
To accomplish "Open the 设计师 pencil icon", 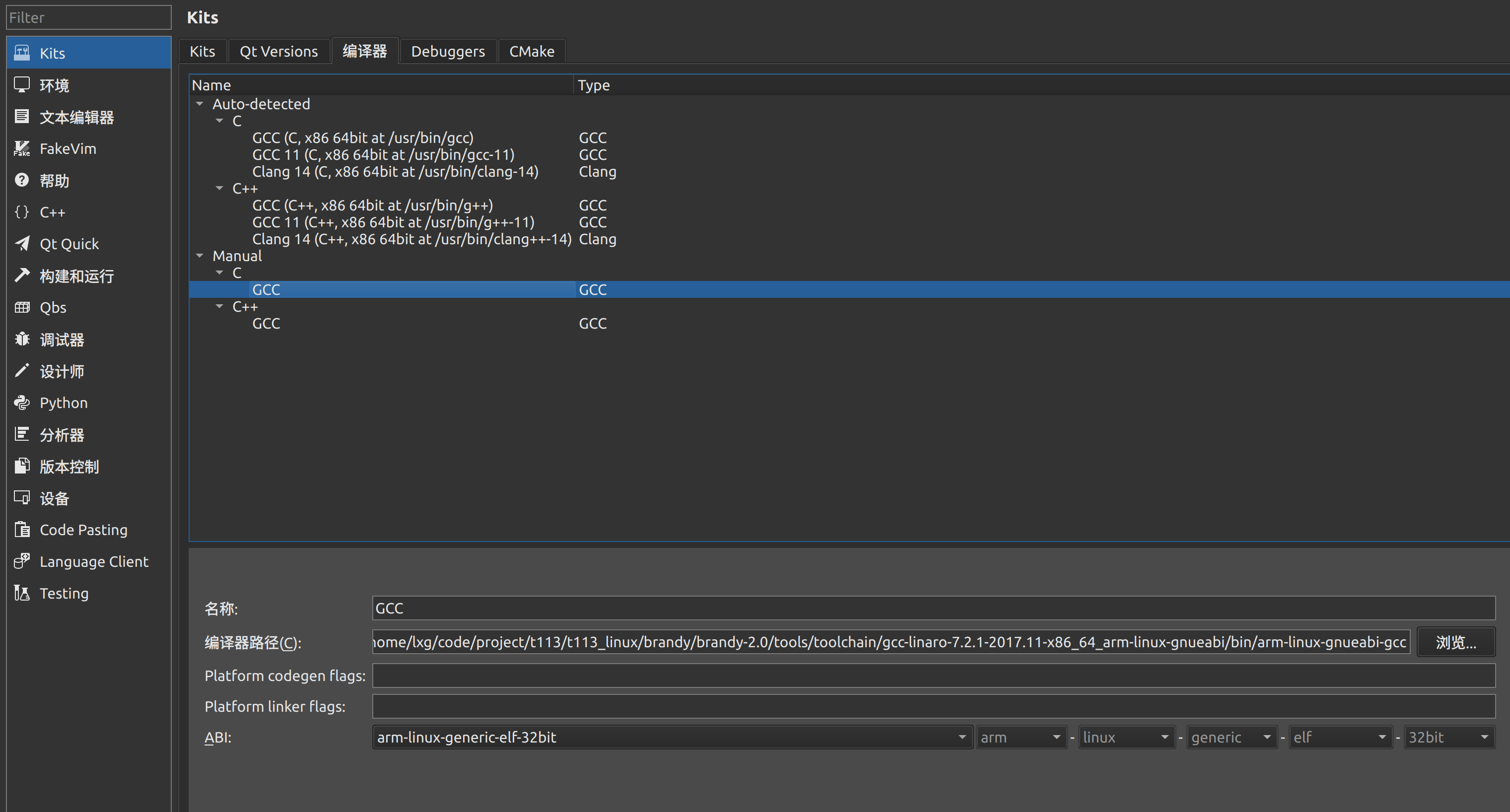I will [x=22, y=371].
